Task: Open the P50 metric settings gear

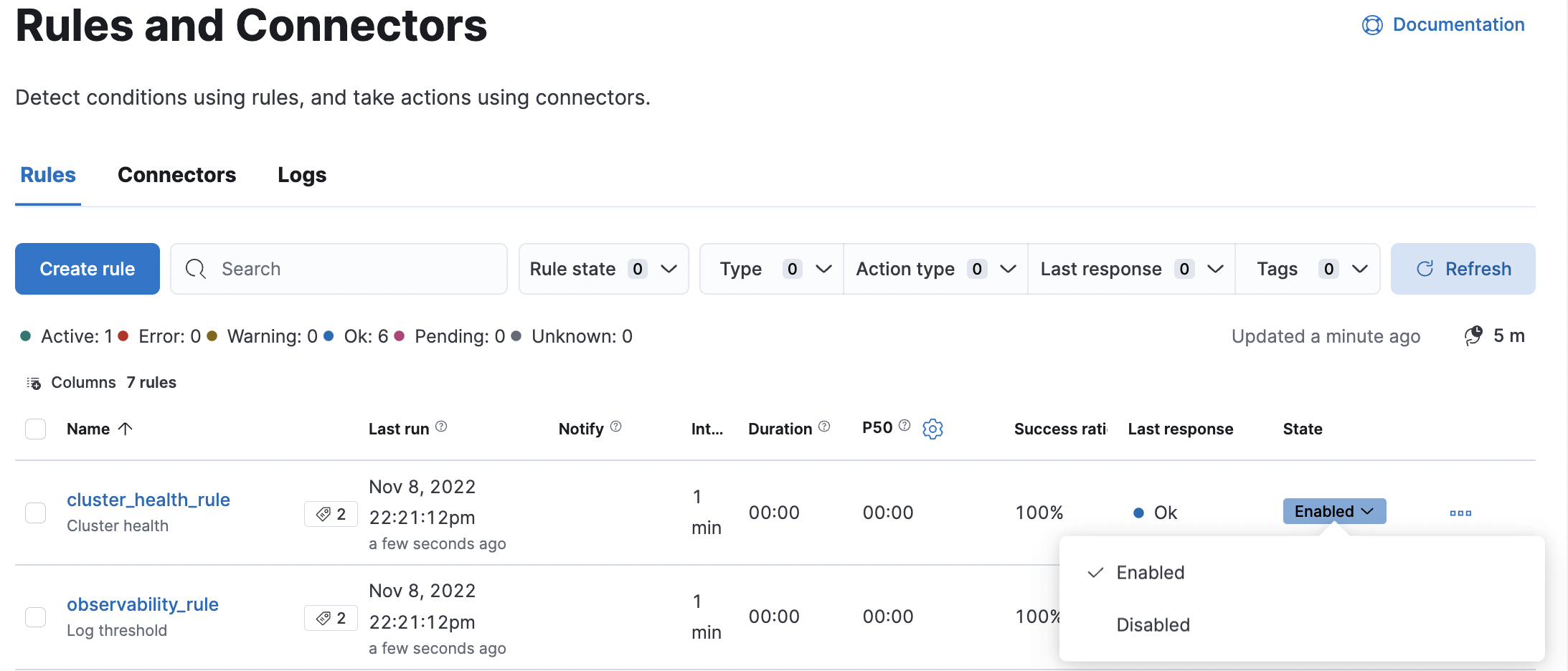Action: [x=932, y=429]
